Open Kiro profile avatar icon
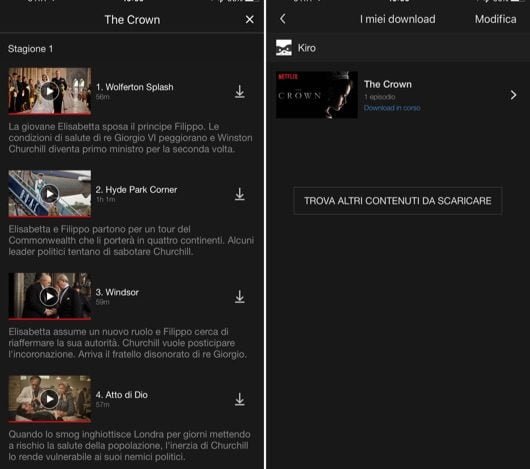Viewport: 530px width, 469px height. (284, 48)
